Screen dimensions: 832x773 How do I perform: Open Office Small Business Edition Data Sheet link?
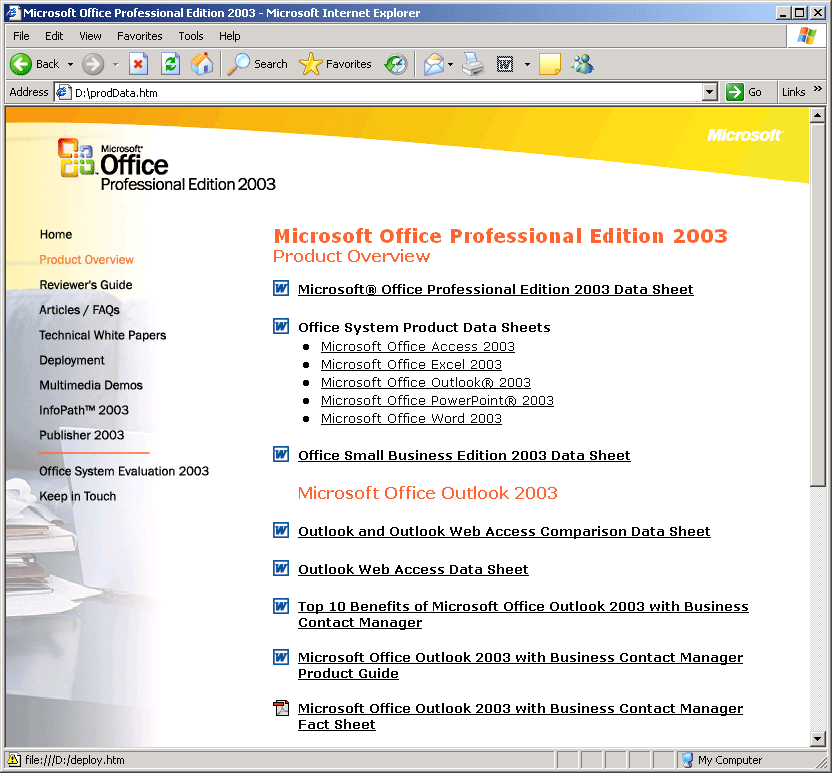click(464, 455)
